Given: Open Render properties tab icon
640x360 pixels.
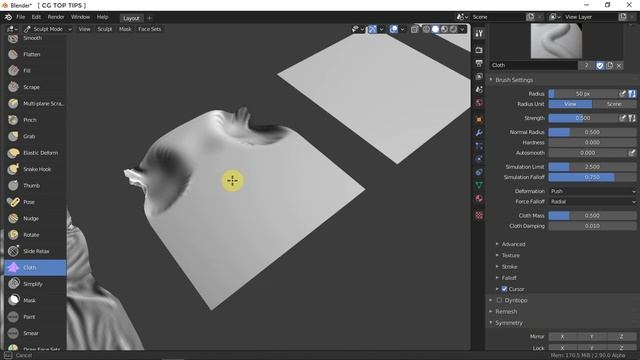Looking at the screenshot, I should click(479, 50).
